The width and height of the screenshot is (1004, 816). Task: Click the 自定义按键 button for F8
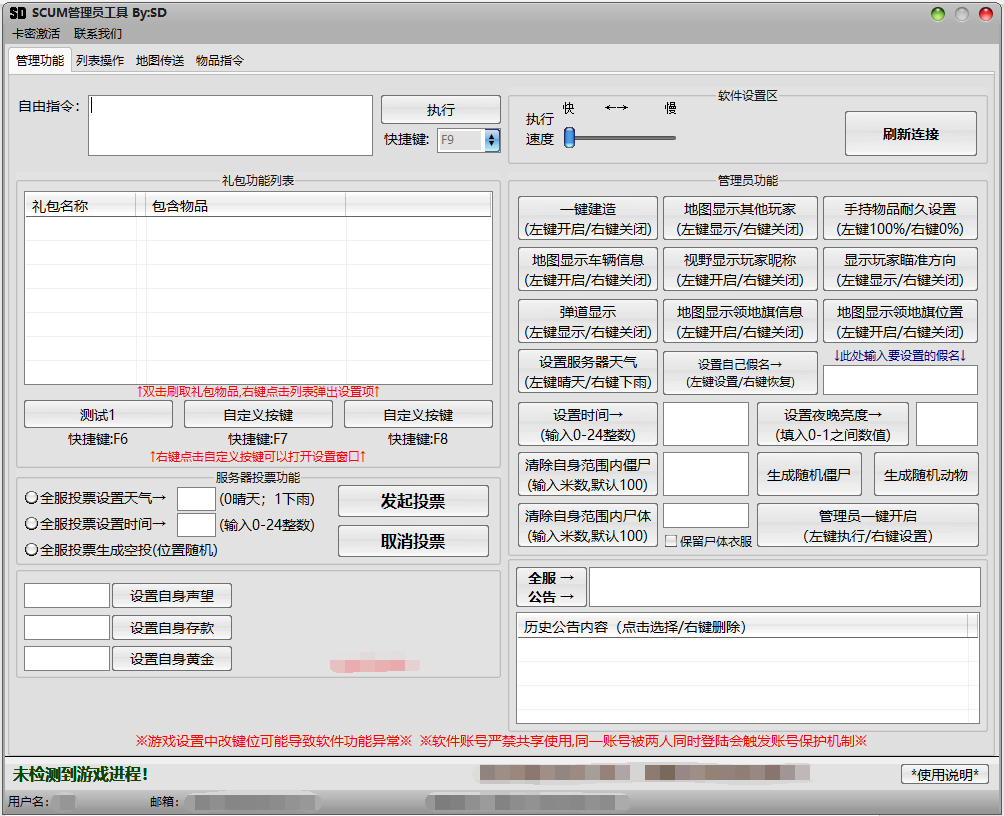pyautogui.click(x=418, y=414)
